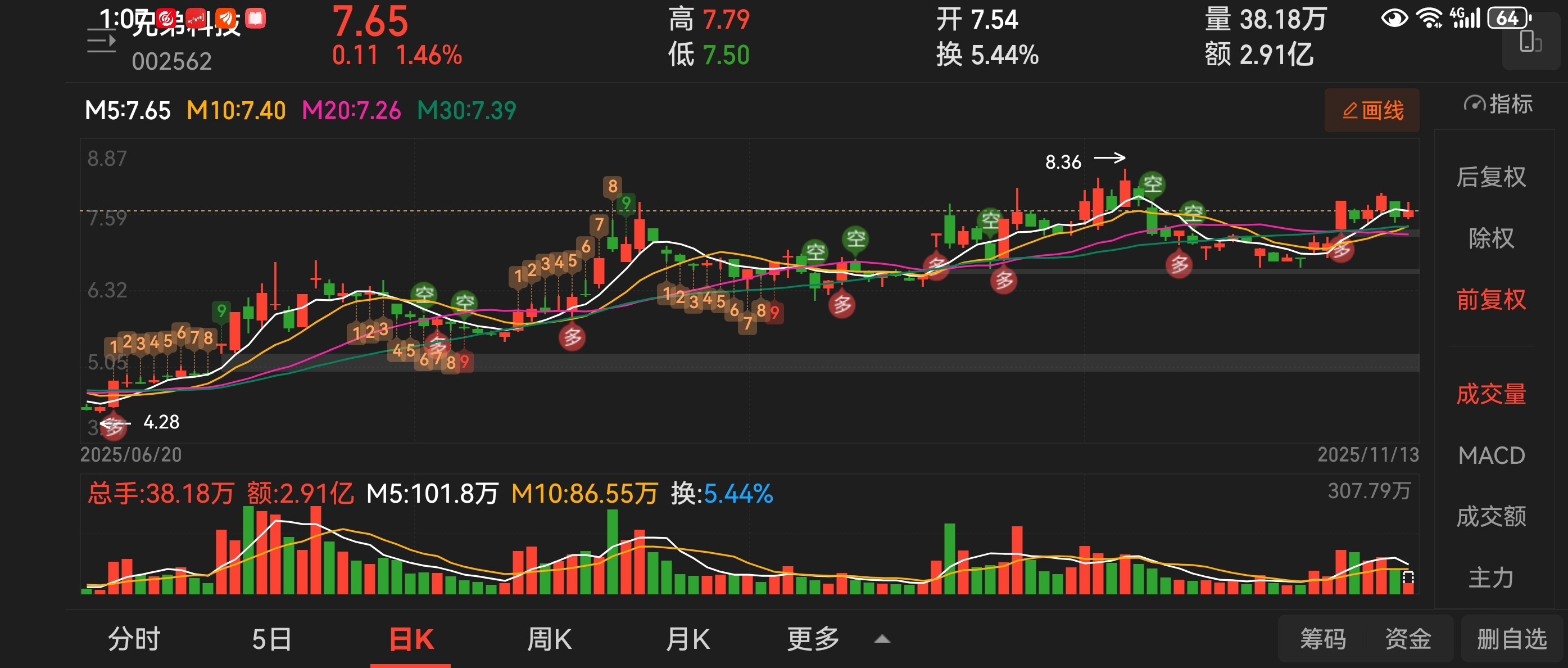
Task: Click the 画线 draw line pencil button
Action: tap(1371, 111)
